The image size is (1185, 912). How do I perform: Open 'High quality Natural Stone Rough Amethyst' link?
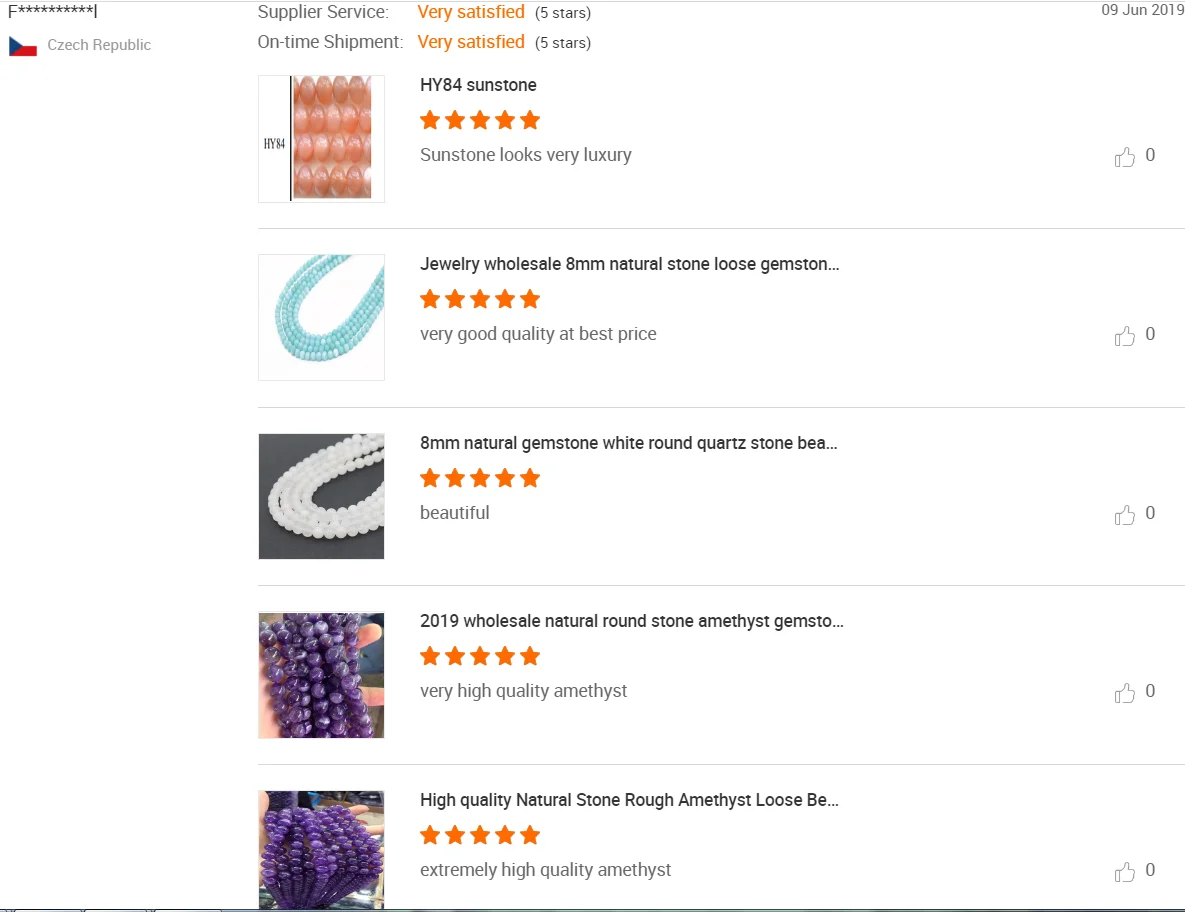629,800
